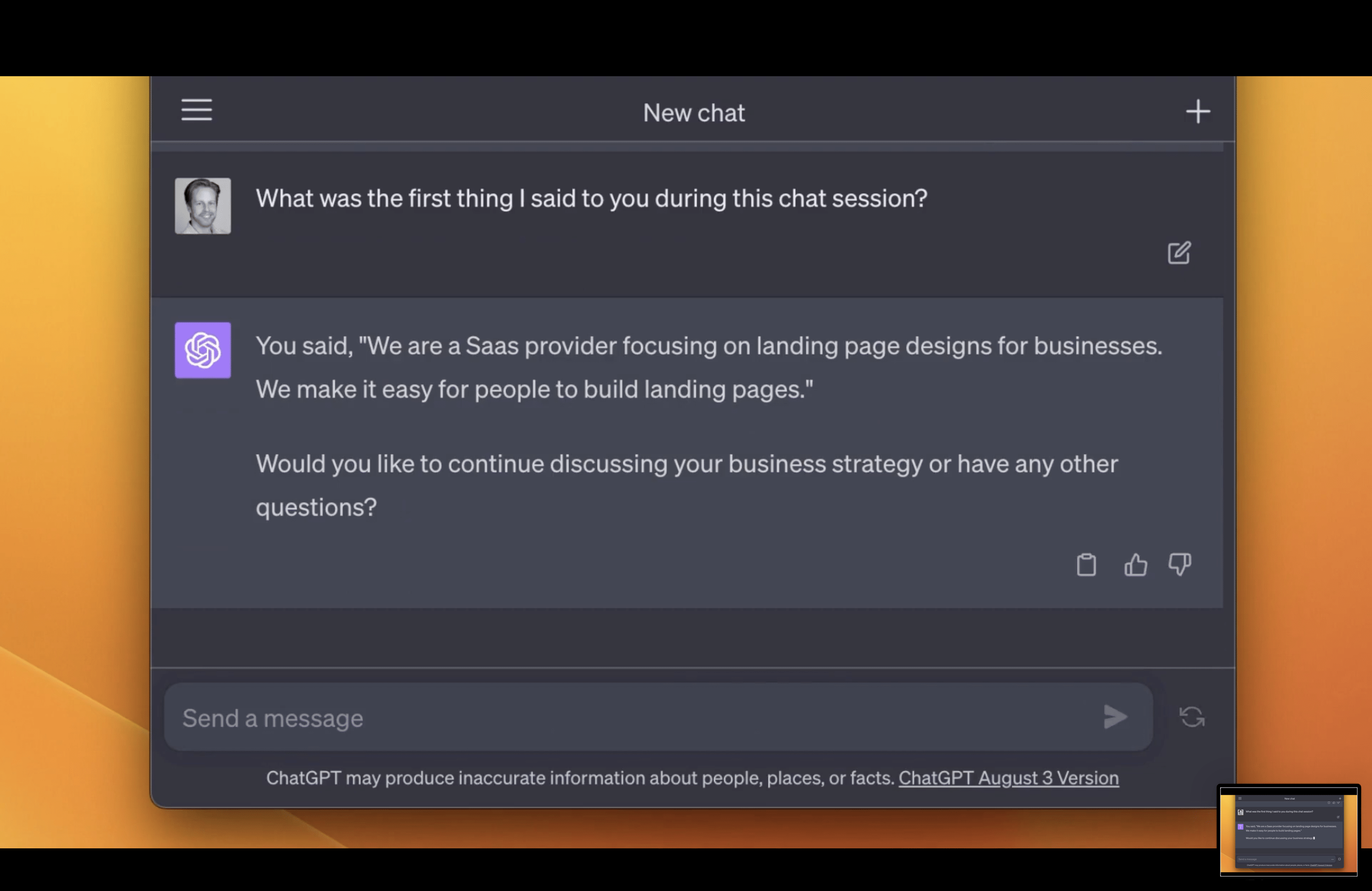The image size is (1372, 891).
Task: Edit the user's question message
Action: click(1178, 253)
